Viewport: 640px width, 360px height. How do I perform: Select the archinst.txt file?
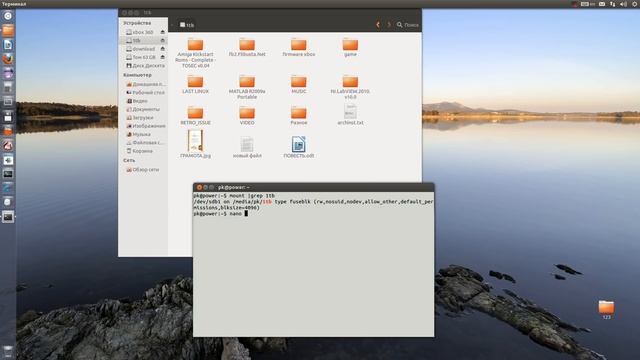(350, 112)
